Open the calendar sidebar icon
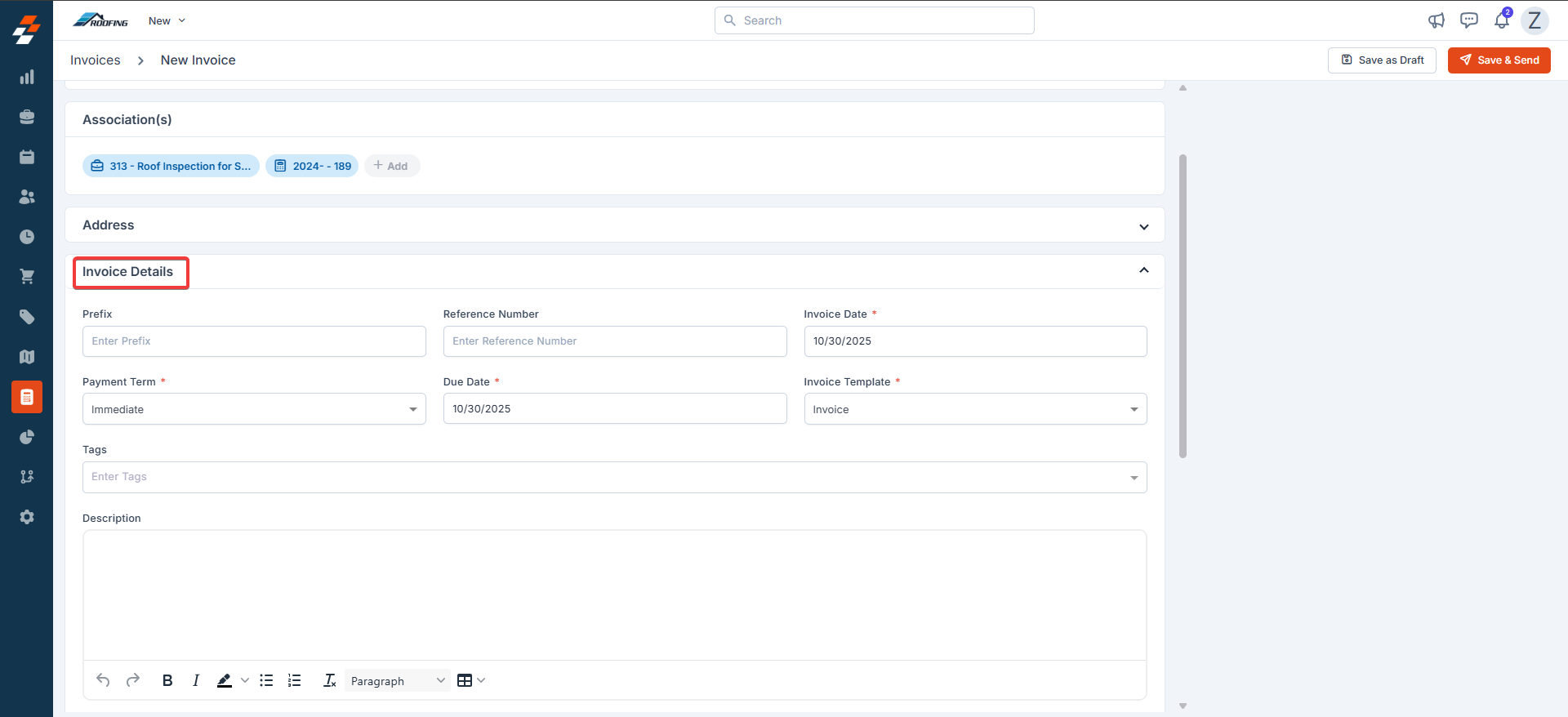 [x=27, y=157]
